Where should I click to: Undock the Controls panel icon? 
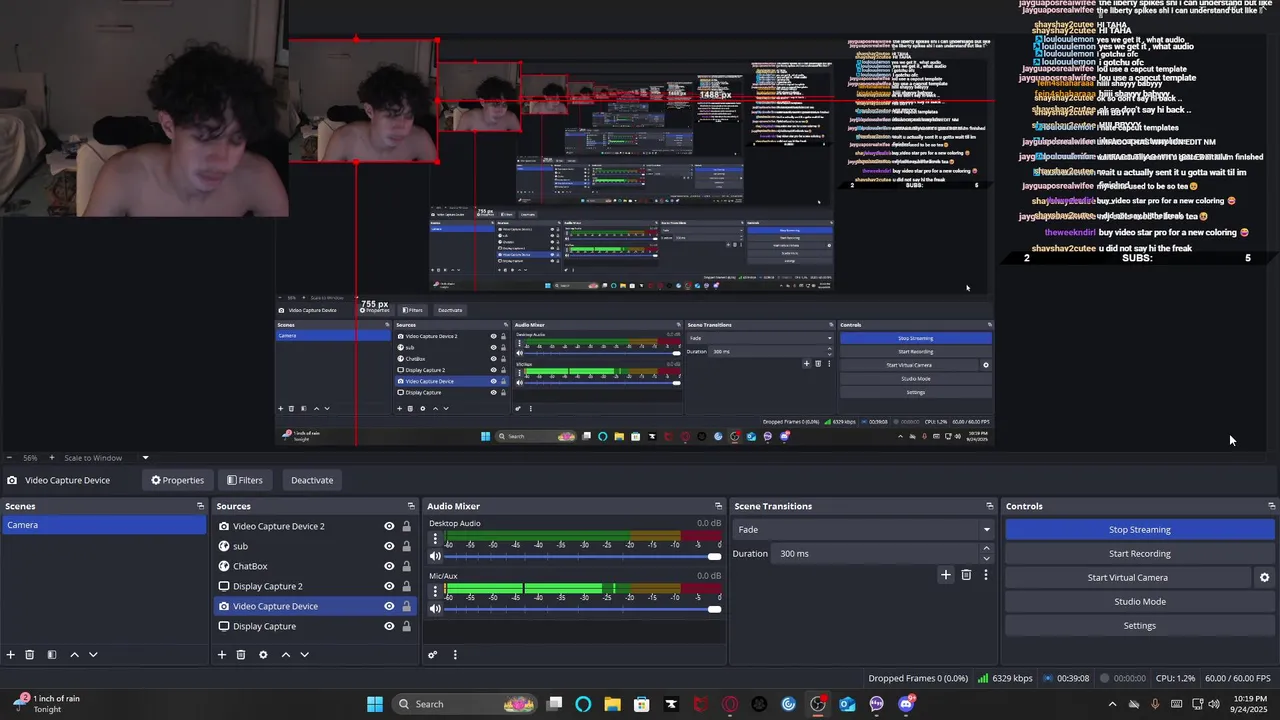[1271, 506]
